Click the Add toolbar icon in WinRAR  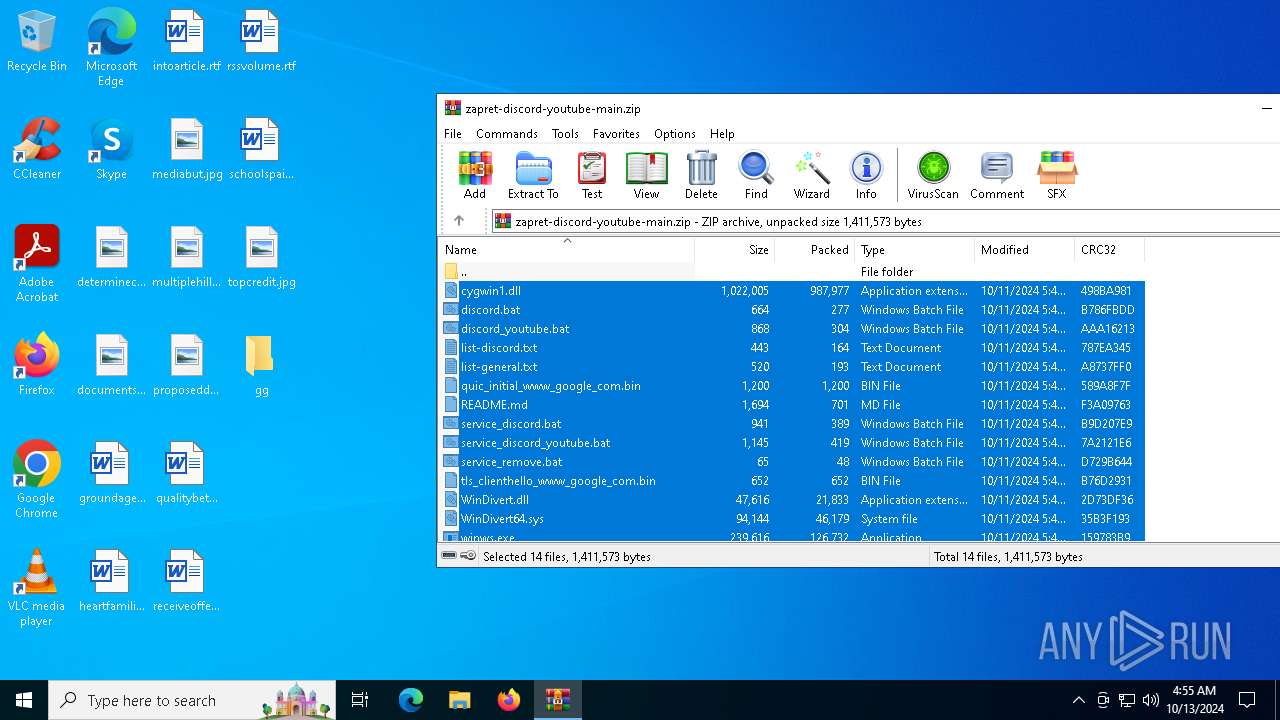click(x=475, y=175)
